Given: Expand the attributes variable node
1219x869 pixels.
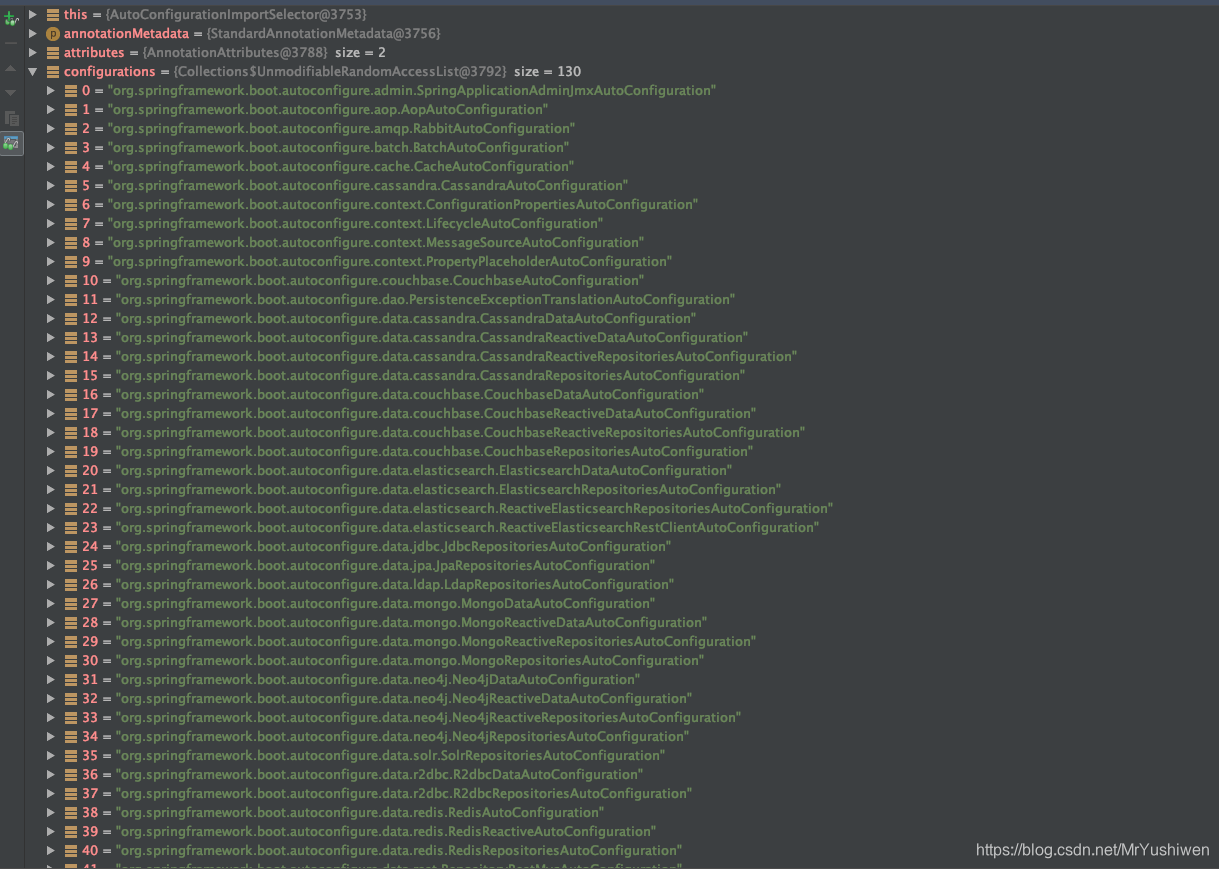Looking at the screenshot, I should click(33, 53).
